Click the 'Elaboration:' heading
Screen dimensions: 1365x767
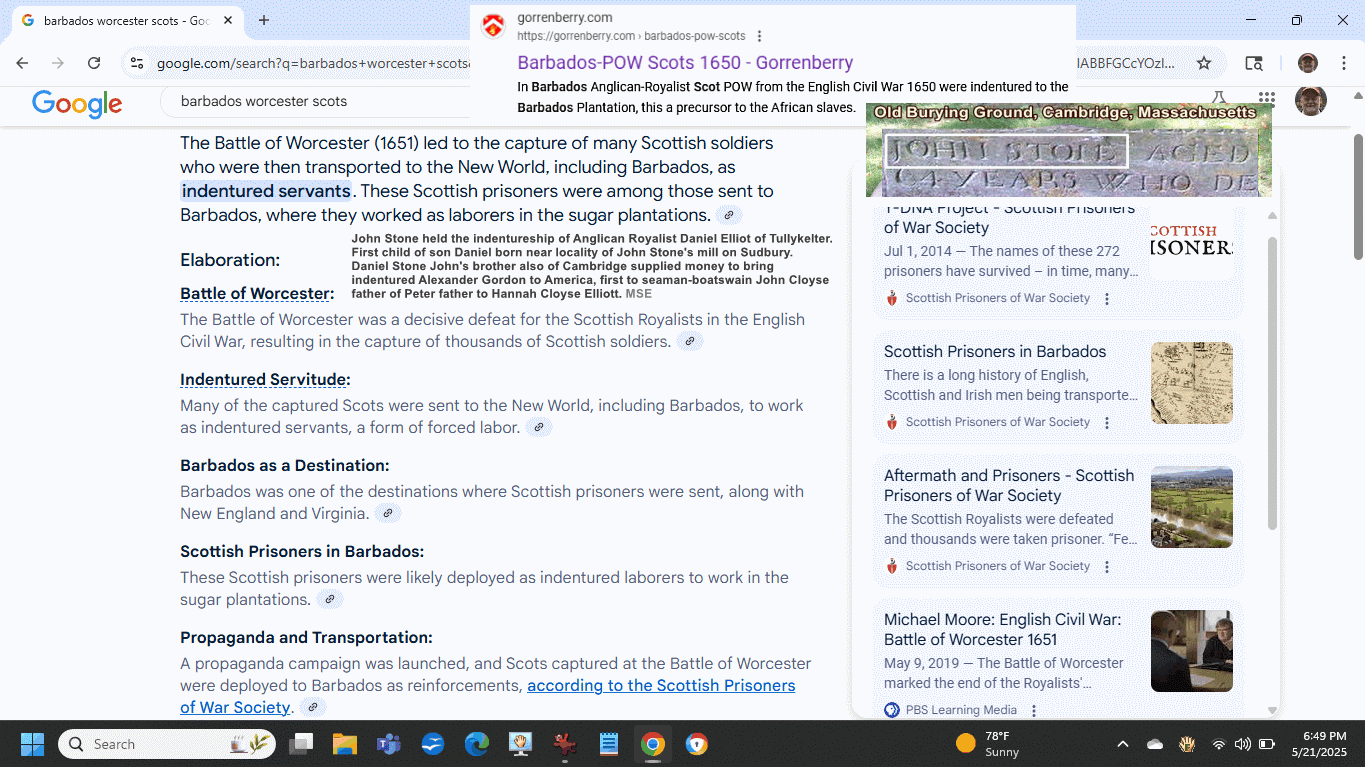pos(230,260)
